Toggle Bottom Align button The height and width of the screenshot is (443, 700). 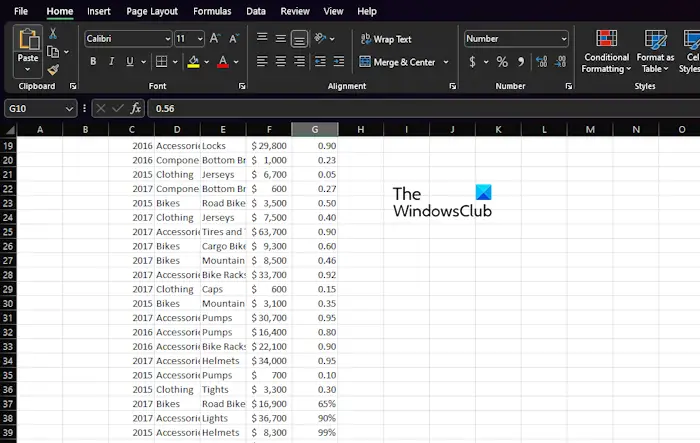coord(299,39)
